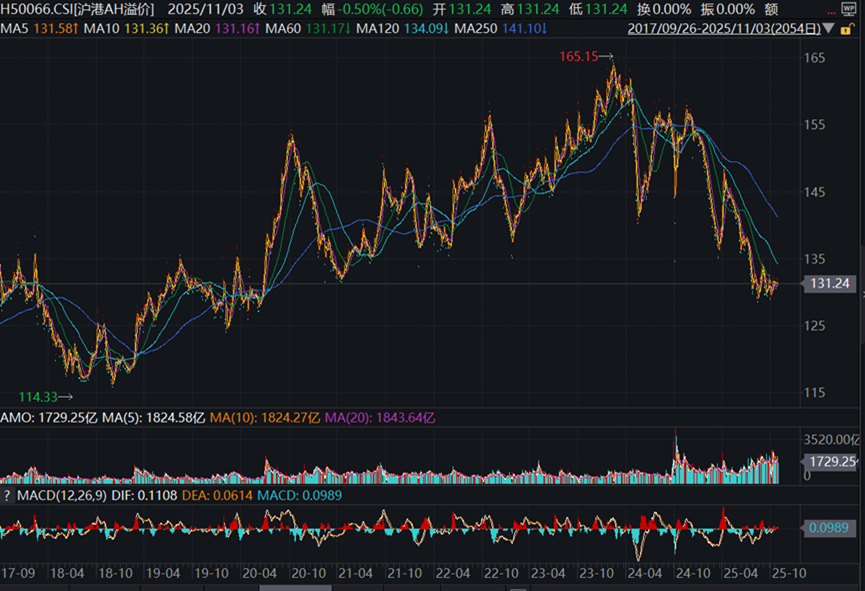
Task: Click the MA(10): 1824.27亿 volume label
Action: 265,418
